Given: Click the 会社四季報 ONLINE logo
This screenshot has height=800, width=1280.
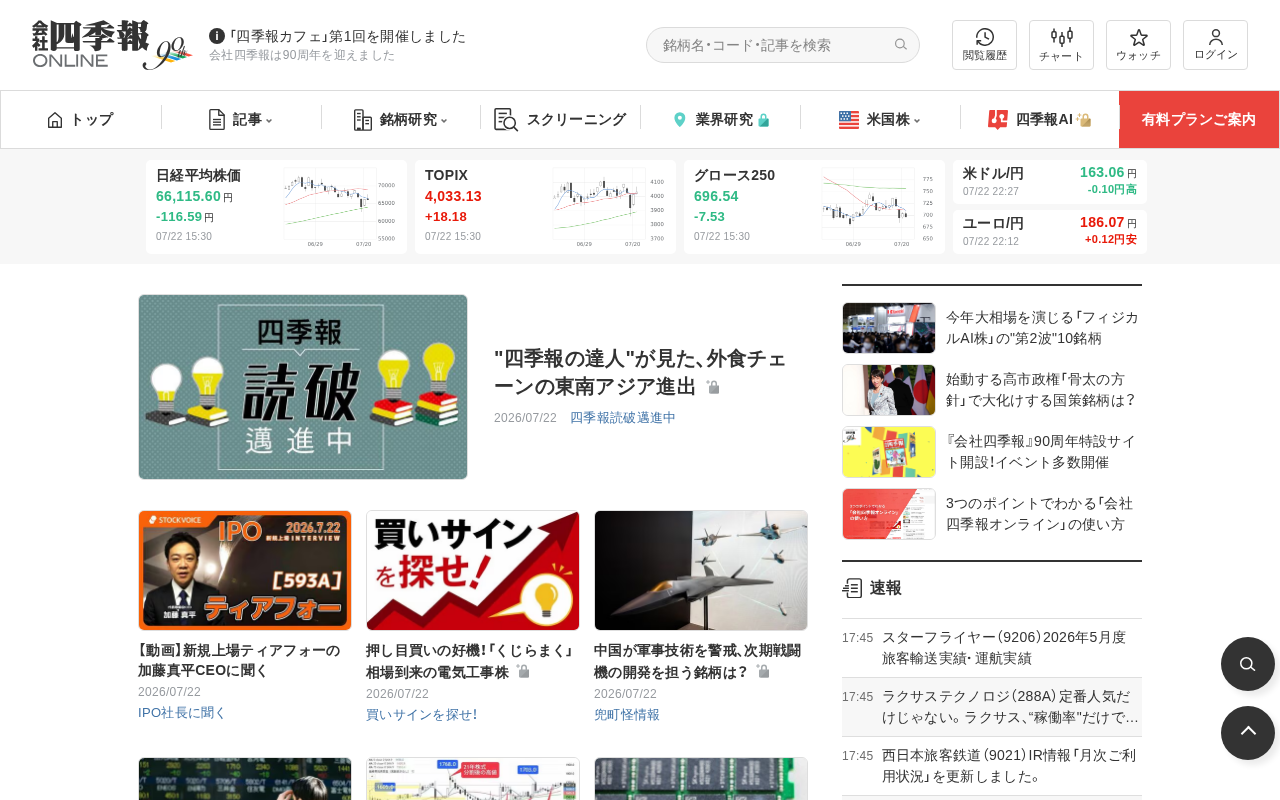Looking at the screenshot, I should [x=111, y=45].
